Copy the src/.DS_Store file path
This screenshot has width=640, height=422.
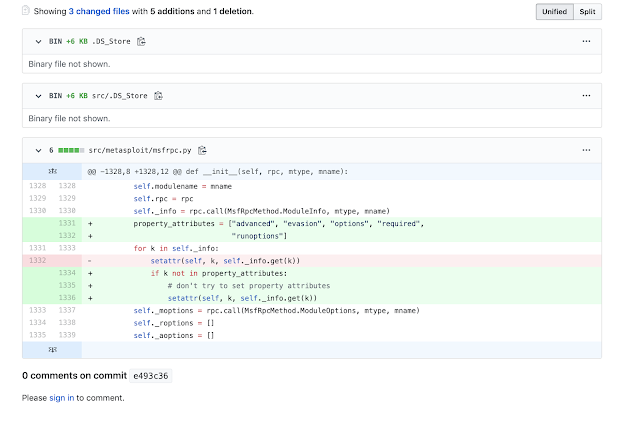click(x=158, y=96)
